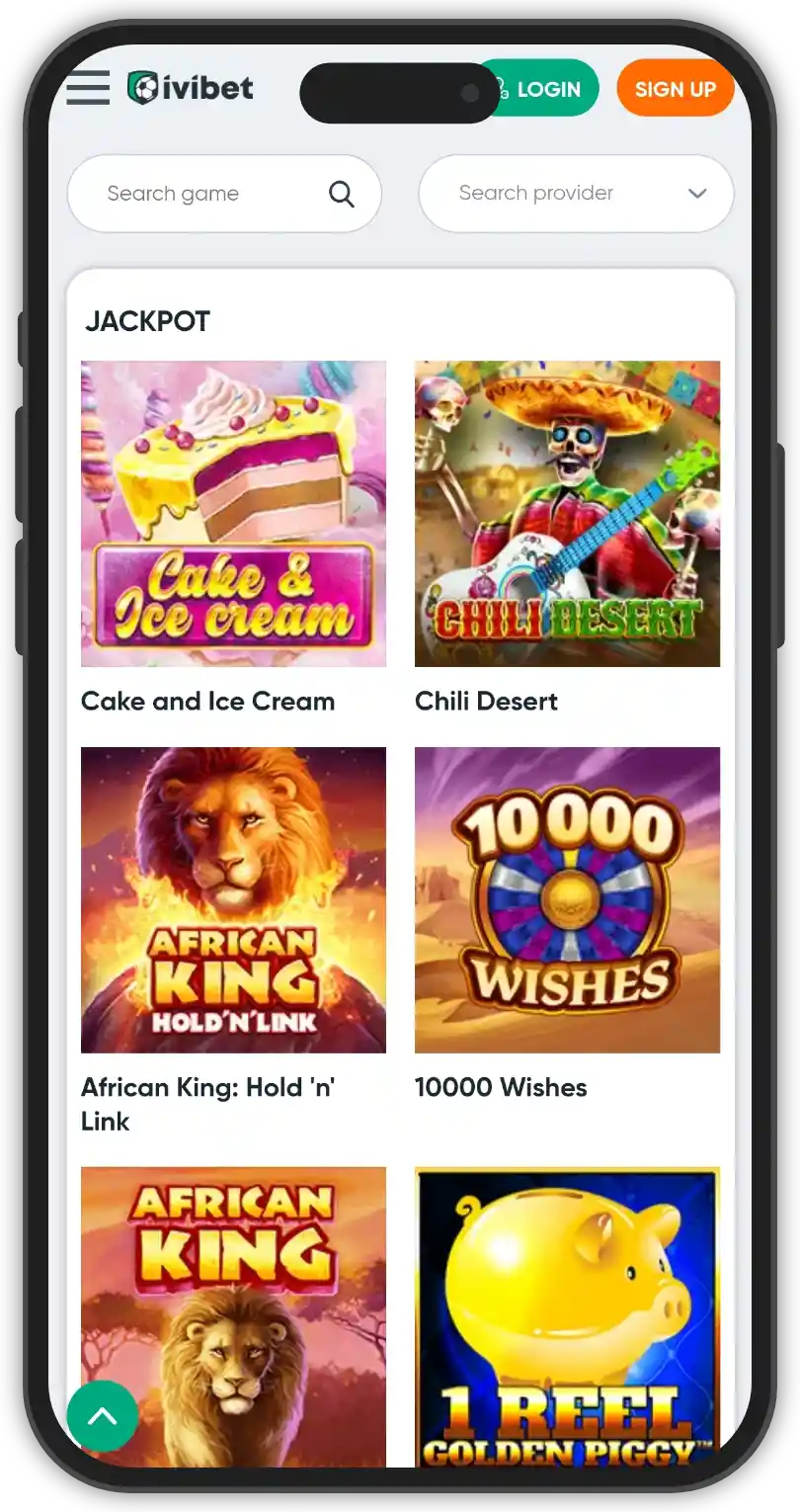Select the JACKPOT section heading
Screen dimensions: 800x1512
click(x=147, y=321)
